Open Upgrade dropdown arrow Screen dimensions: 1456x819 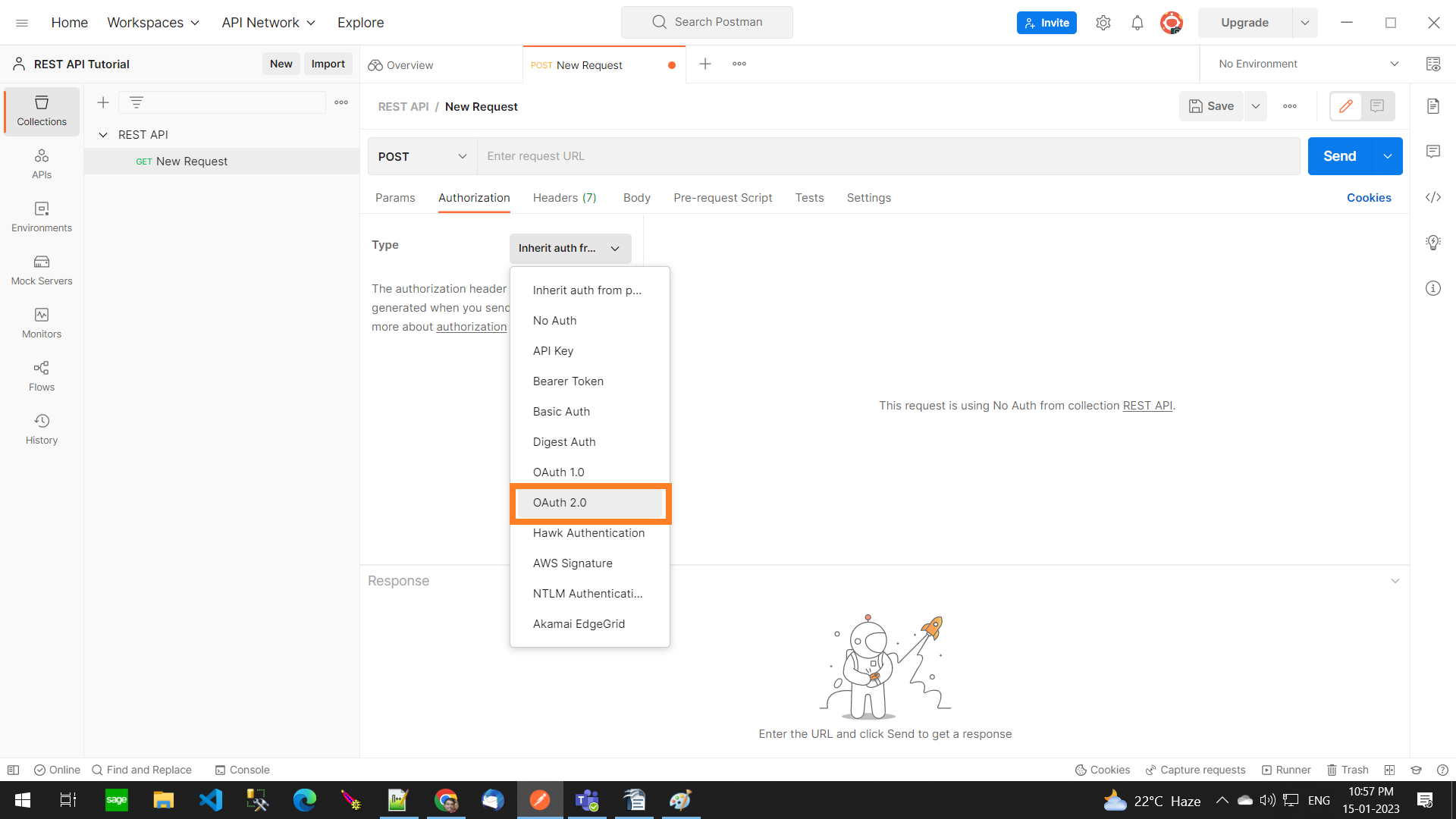click(x=1305, y=23)
